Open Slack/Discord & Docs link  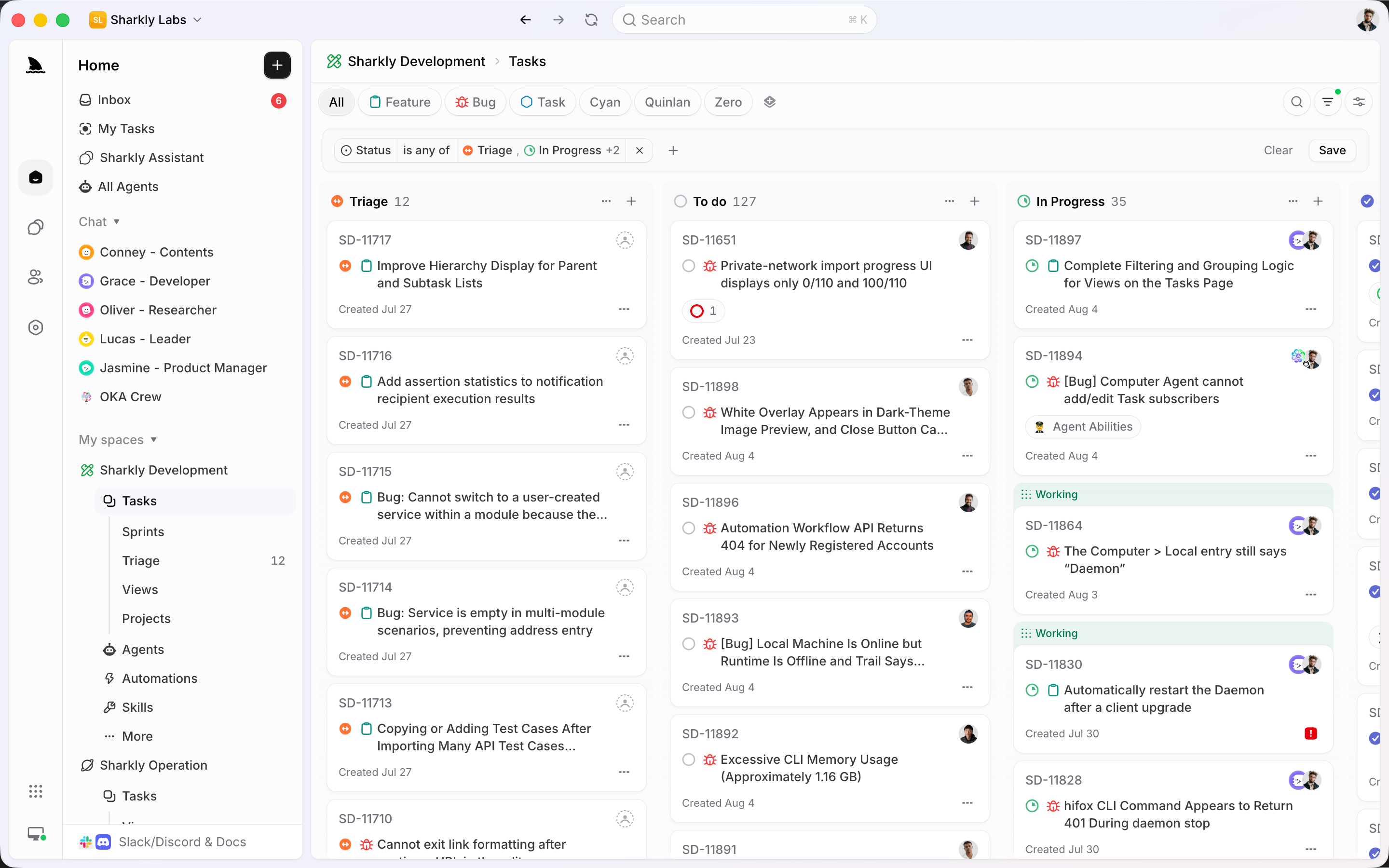182,841
